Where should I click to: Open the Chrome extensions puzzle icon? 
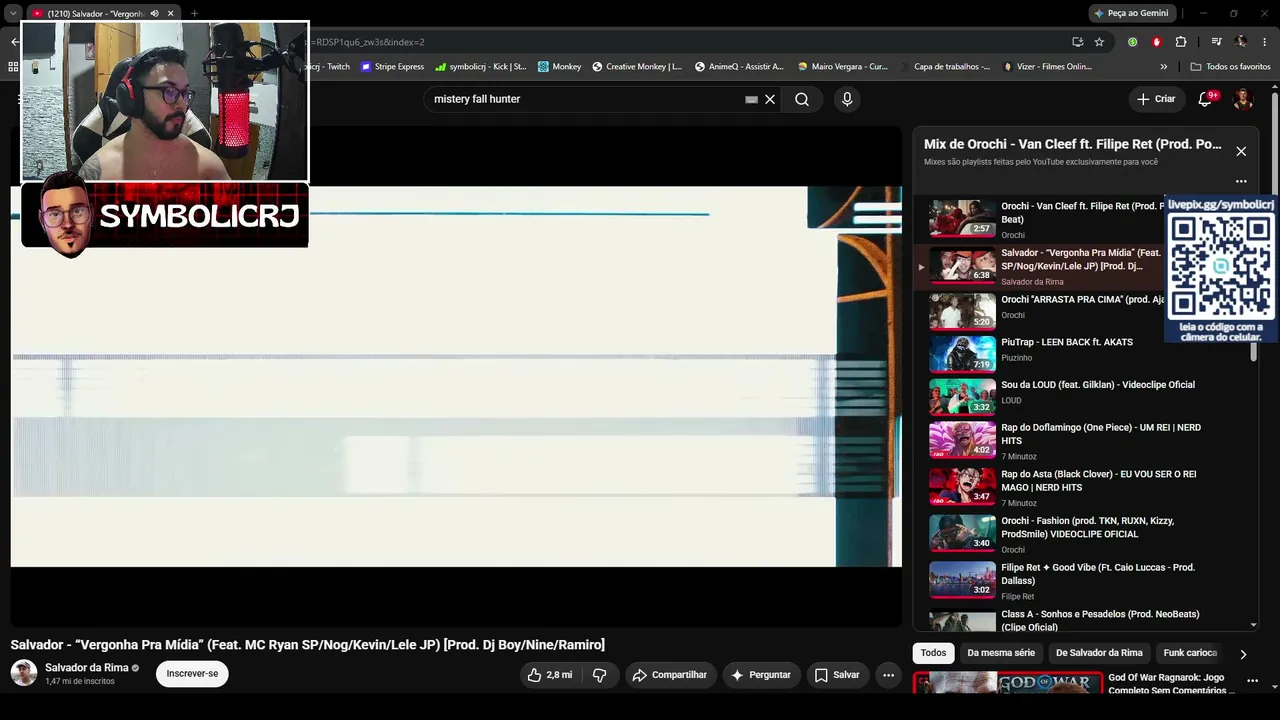tap(1181, 42)
